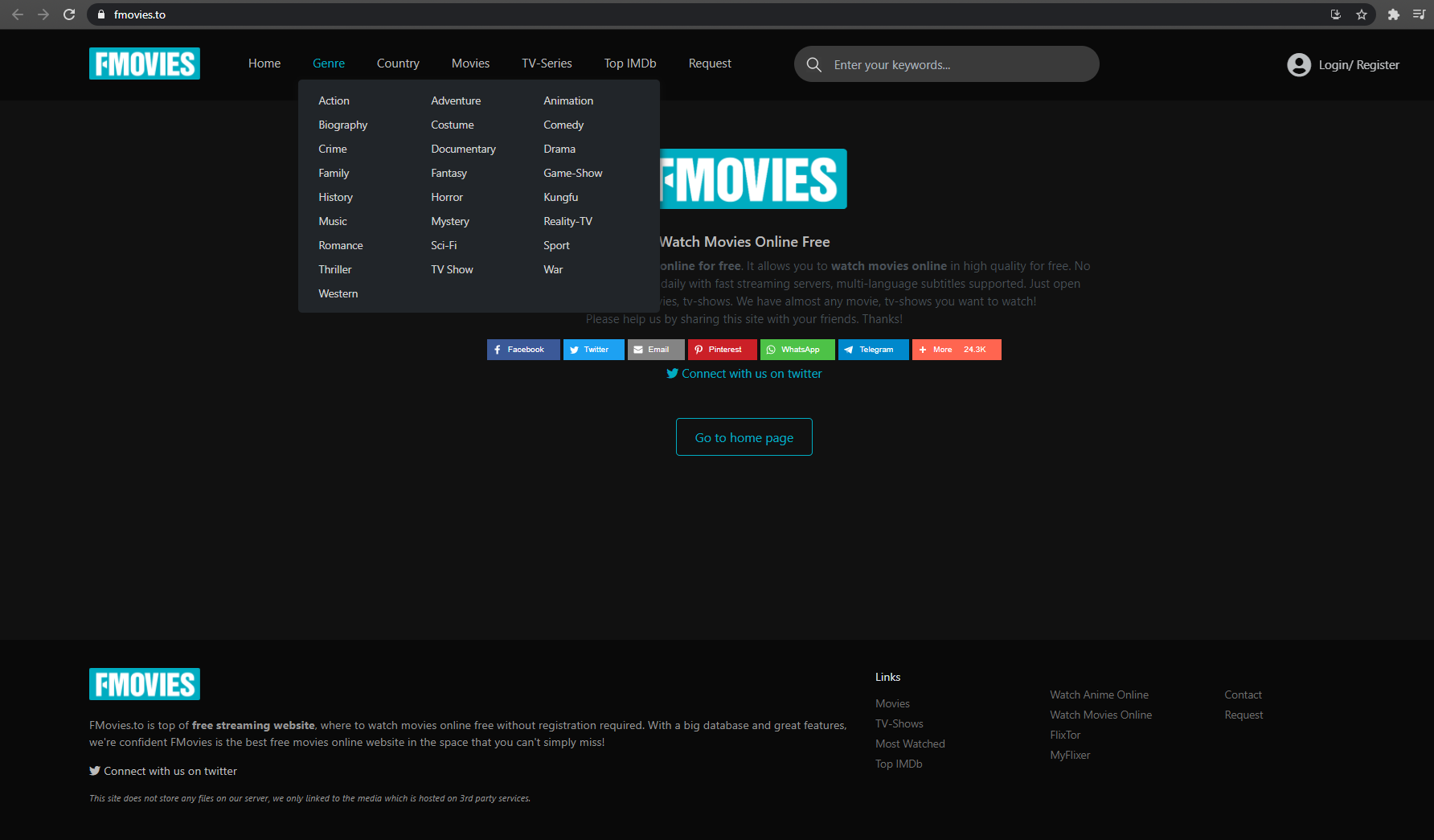This screenshot has height=840, width=1434.
Task: Open the media control icon in toolbar
Action: [x=1419, y=14]
